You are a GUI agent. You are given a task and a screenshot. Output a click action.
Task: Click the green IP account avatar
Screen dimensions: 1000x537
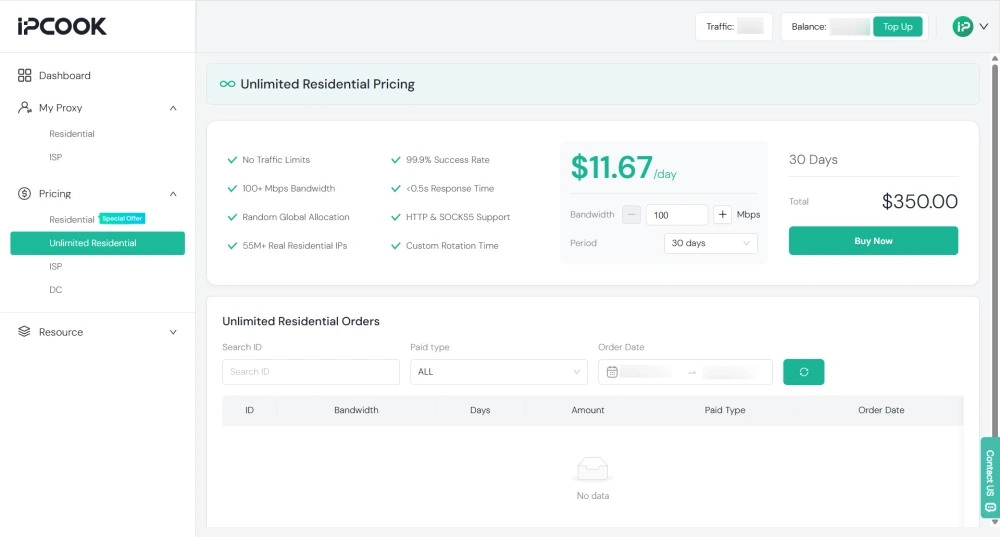point(962,27)
